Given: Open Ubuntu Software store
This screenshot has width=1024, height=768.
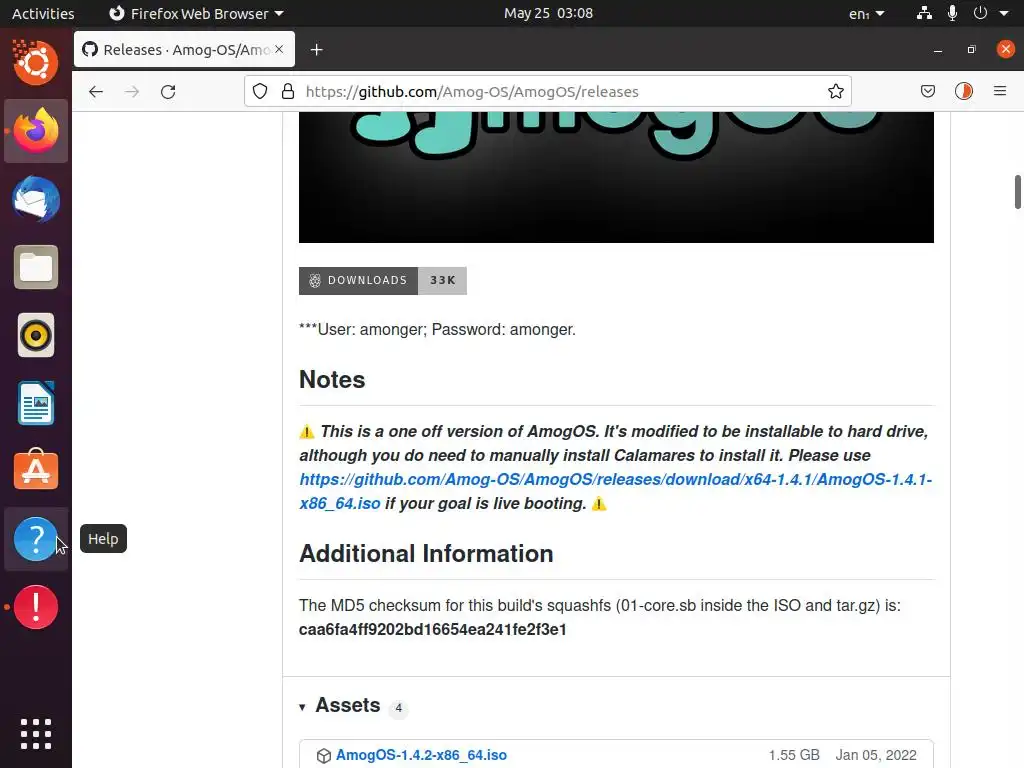Looking at the screenshot, I should (36, 470).
